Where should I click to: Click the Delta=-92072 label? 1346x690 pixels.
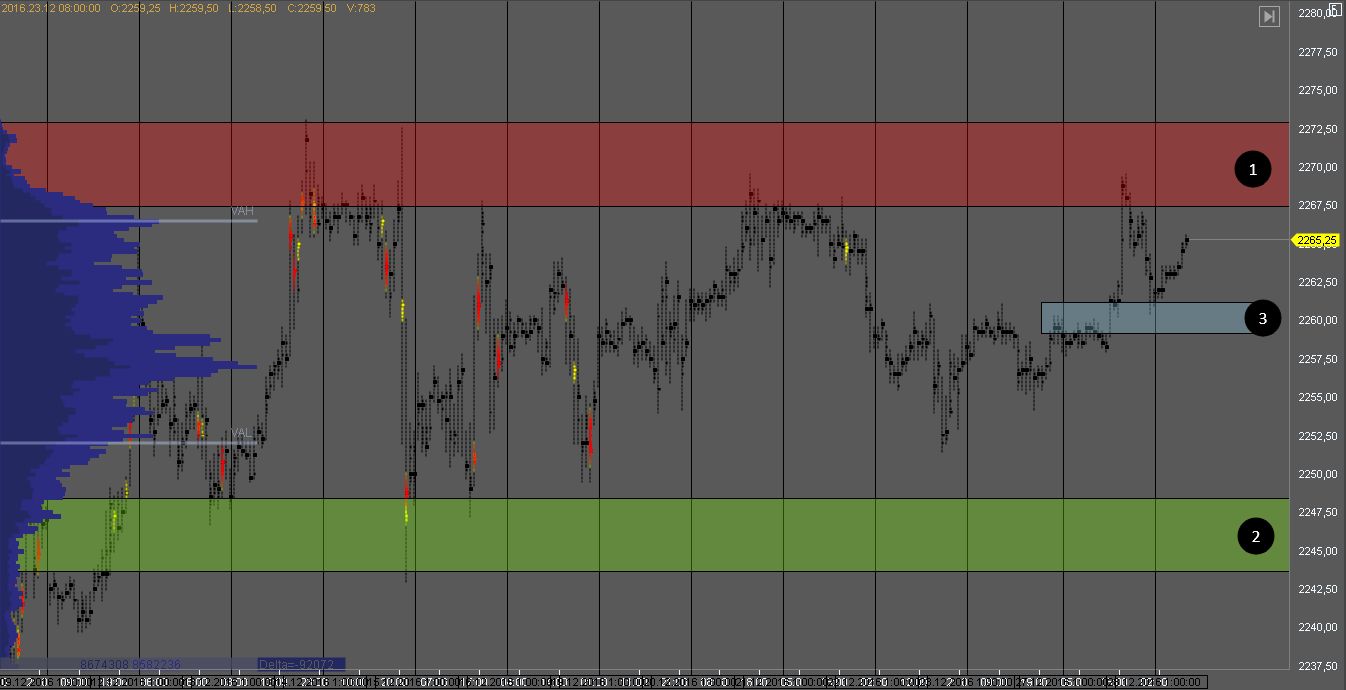(300, 664)
